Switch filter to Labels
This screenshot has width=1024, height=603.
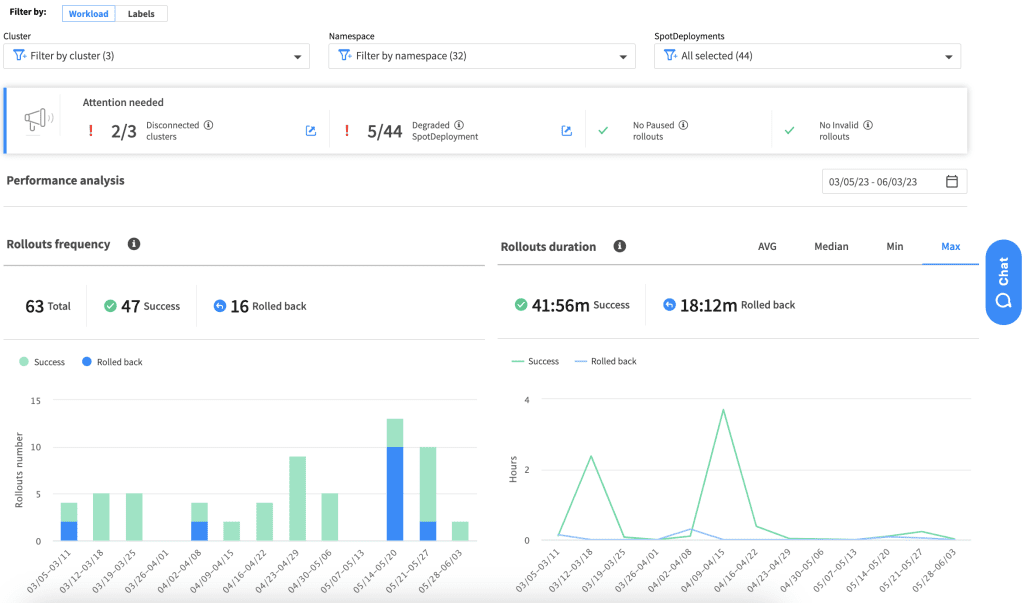141,14
